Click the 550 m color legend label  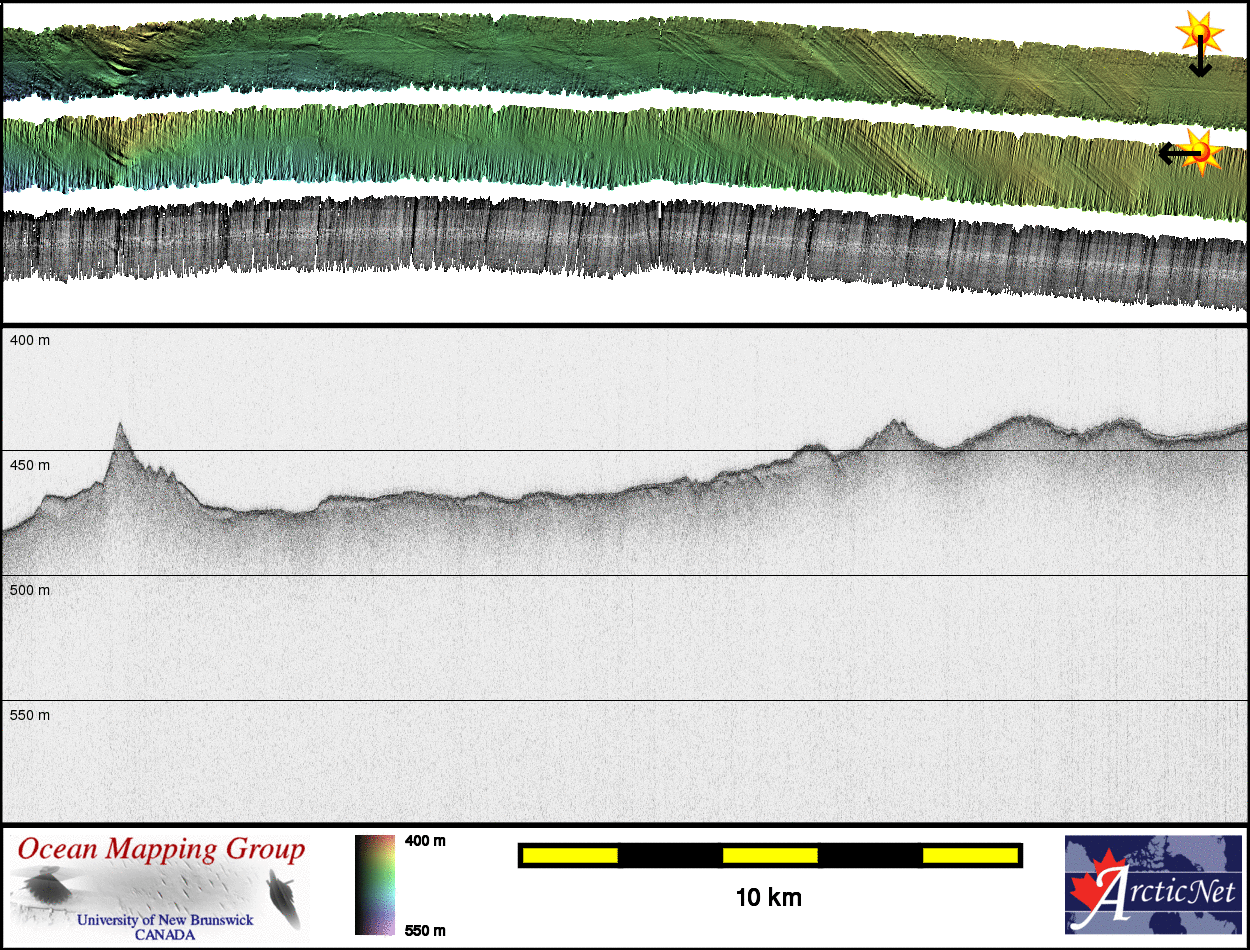425,930
